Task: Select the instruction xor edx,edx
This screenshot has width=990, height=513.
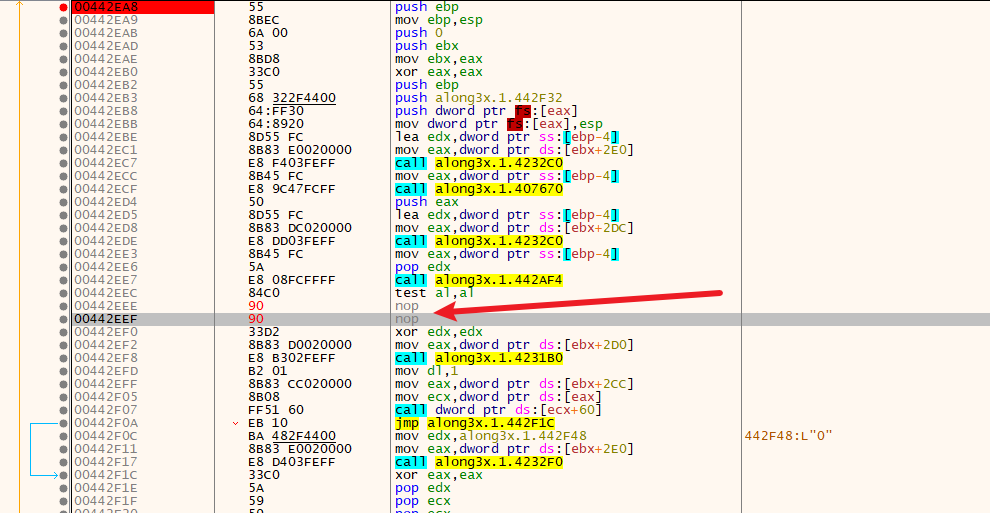Action: 439,332
